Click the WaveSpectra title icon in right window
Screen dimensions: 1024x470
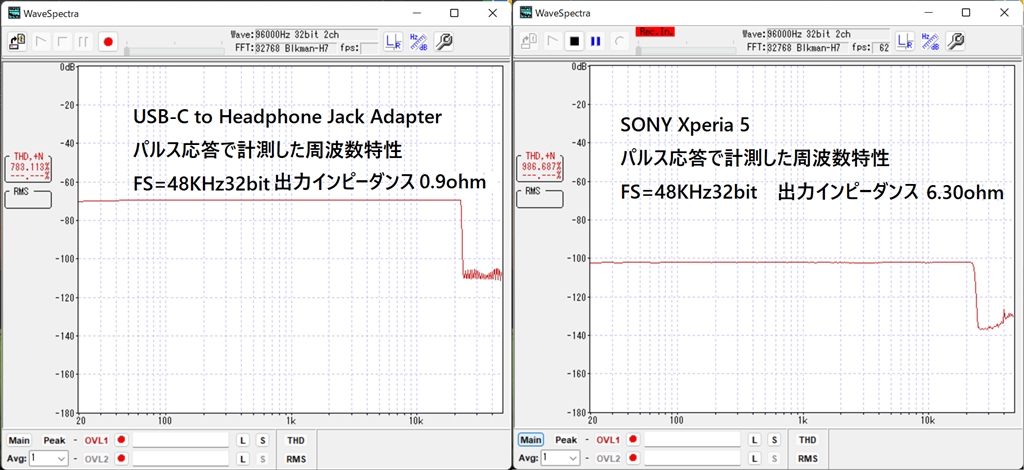[x=524, y=12]
